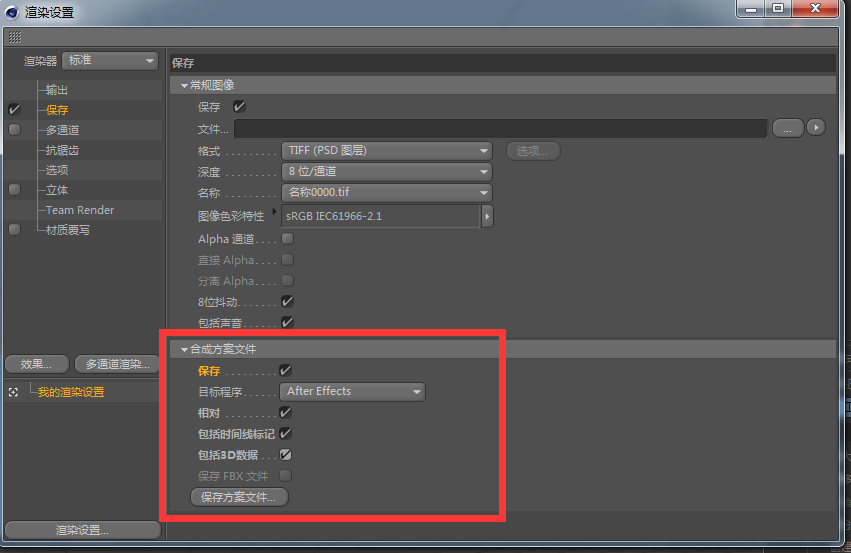The image size is (851, 553).
Task: Open the 渲染器 标准 dropdown
Action: (110, 61)
